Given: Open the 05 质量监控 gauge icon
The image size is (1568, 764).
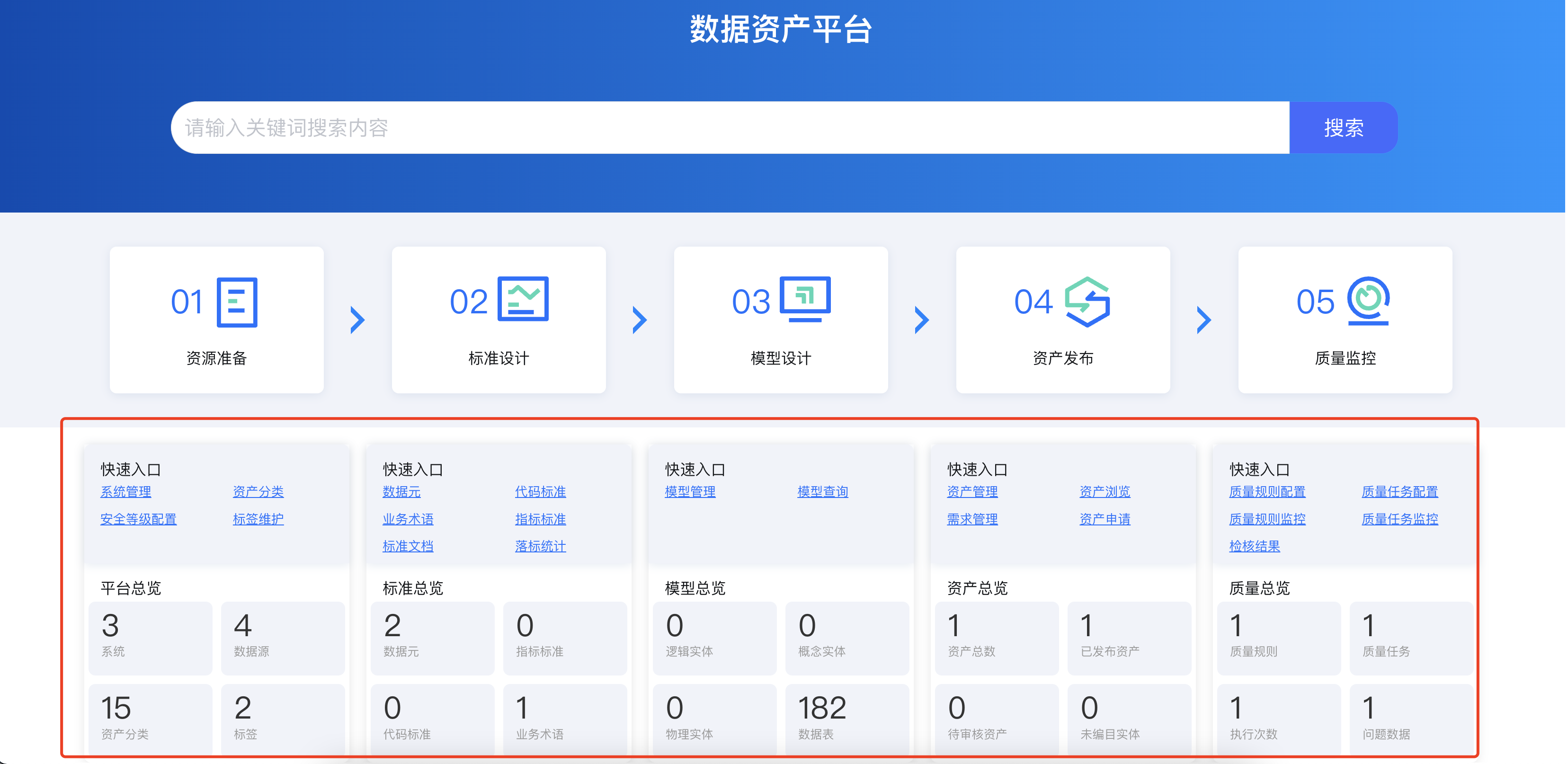Looking at the screenshot, I should tap(1368, 301).
